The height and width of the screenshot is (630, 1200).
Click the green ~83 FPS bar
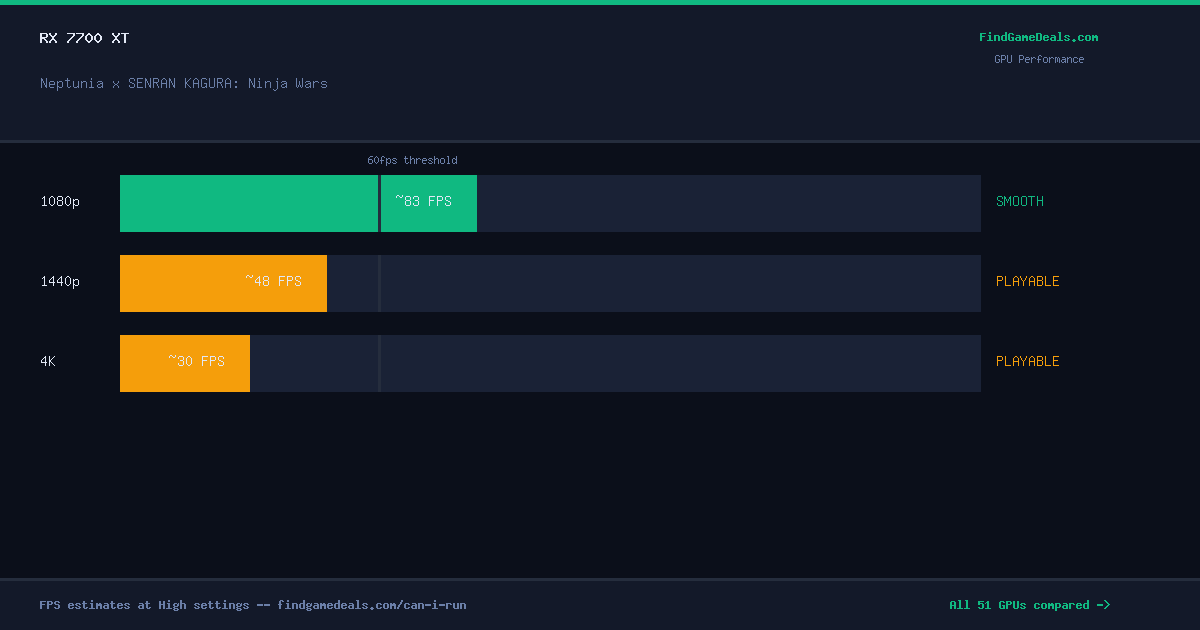click(x=298, y=204)
